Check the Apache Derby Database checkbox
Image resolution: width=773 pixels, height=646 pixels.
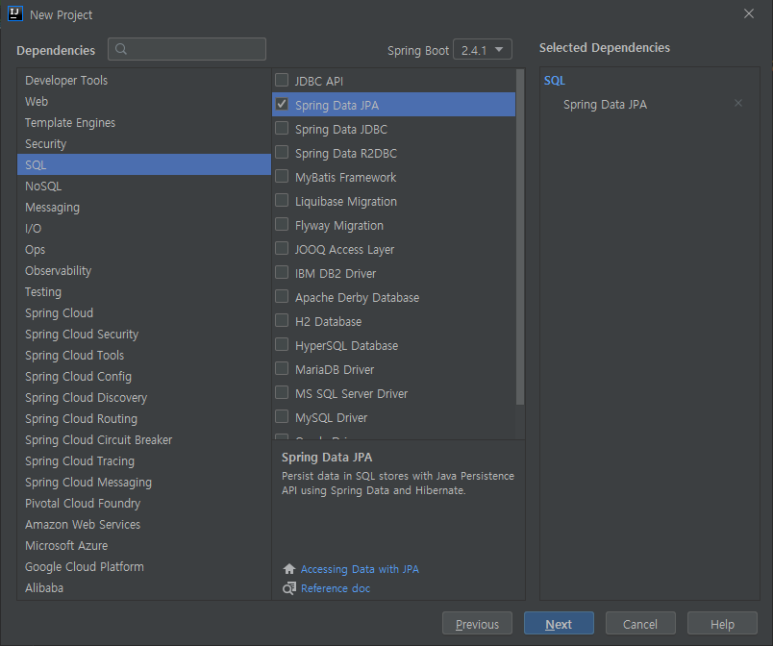tap(281, 296)
